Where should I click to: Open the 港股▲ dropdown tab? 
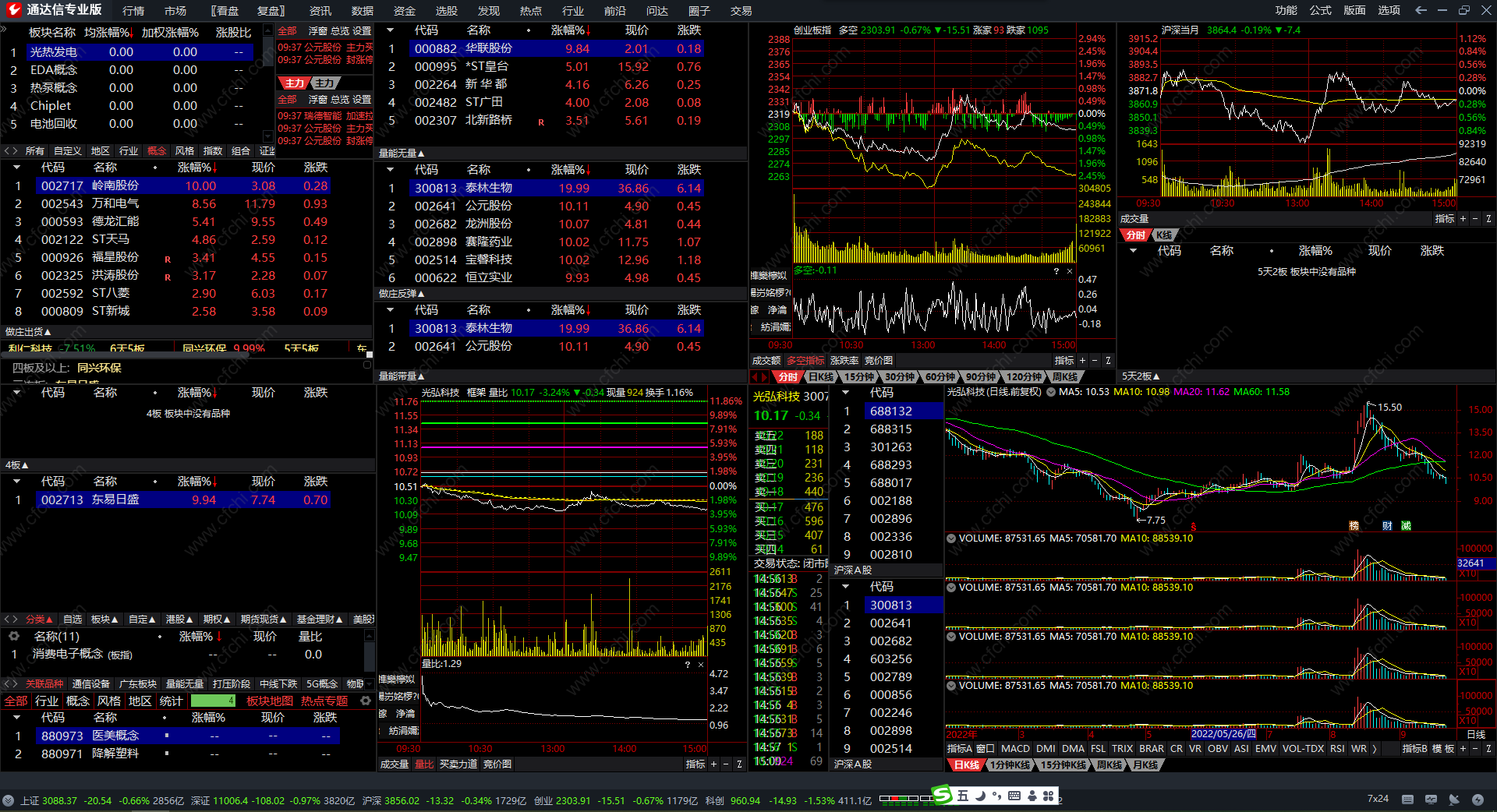(x=179, y=620)
